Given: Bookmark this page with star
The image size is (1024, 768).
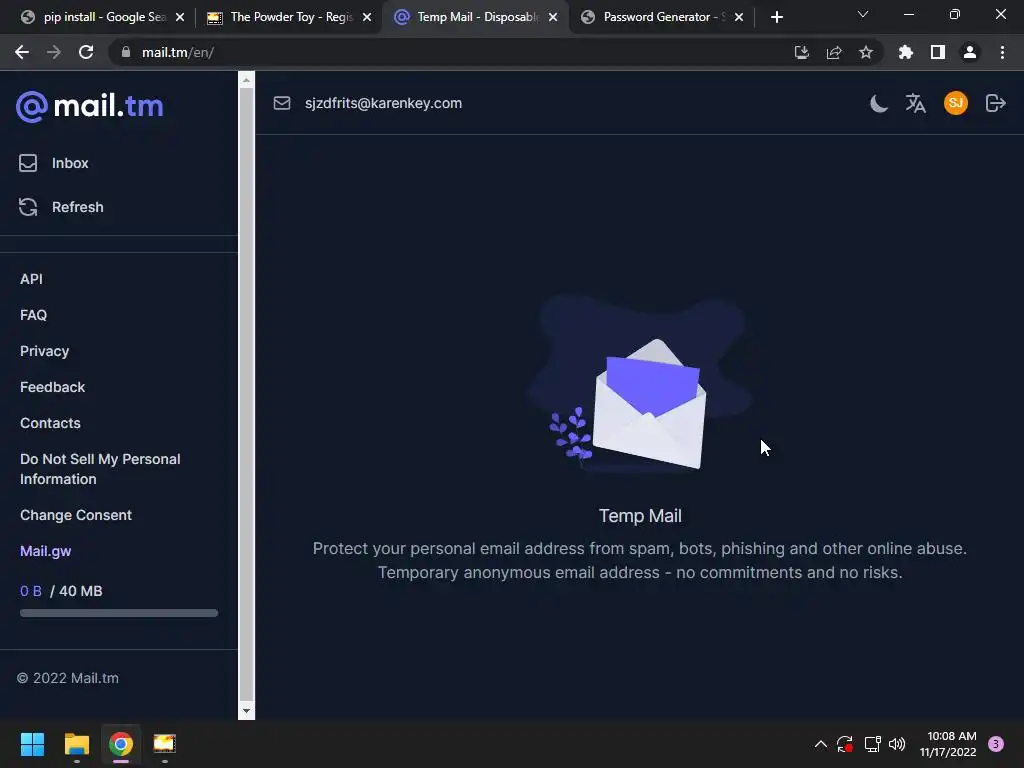Looking at the screenshot, I should (x=866, y=52).
